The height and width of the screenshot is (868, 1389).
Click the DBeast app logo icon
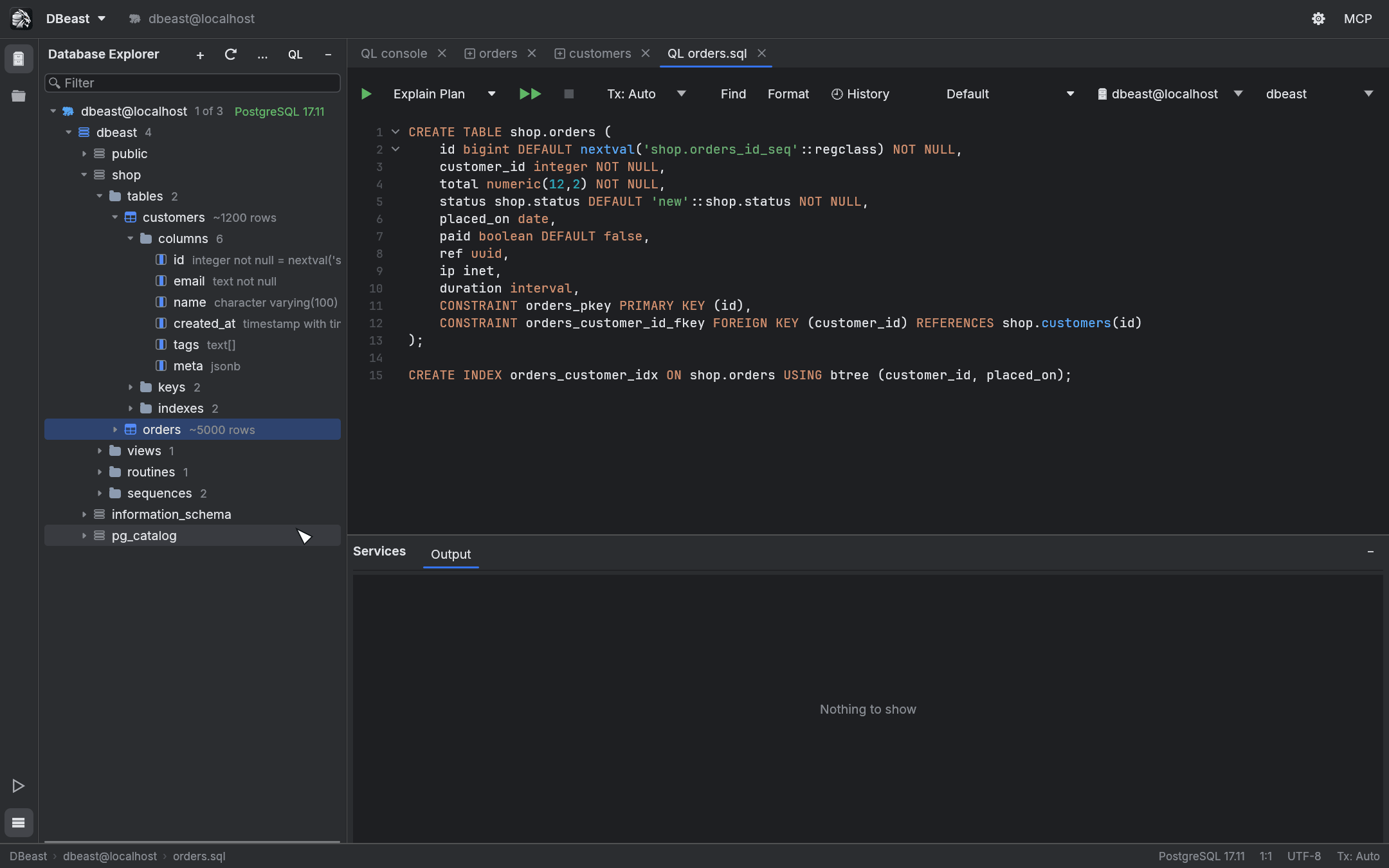pyautogui.click(x=21, y=19)
